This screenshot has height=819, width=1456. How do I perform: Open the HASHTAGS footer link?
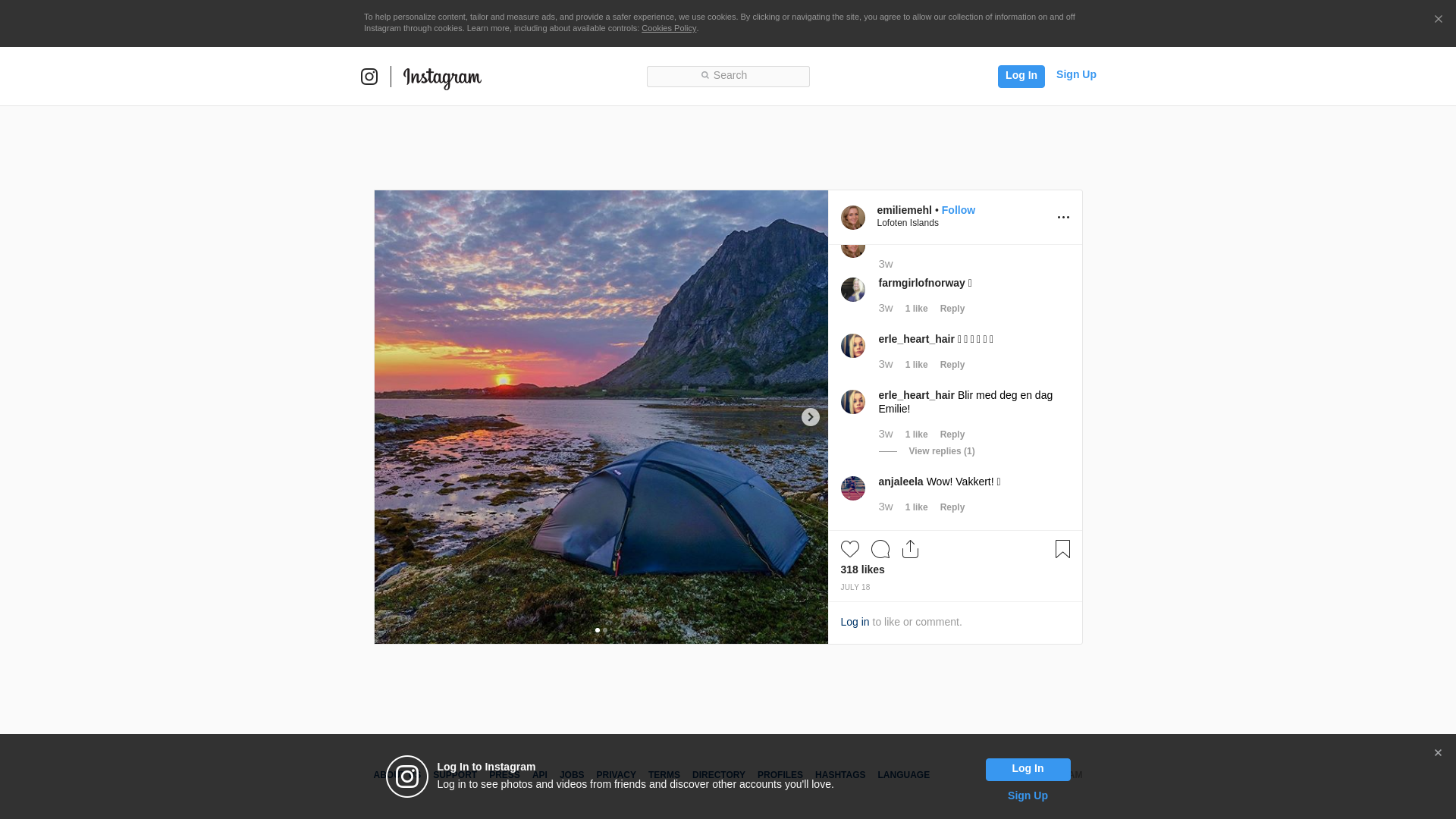pyautogui.click(x=840, y=775)
